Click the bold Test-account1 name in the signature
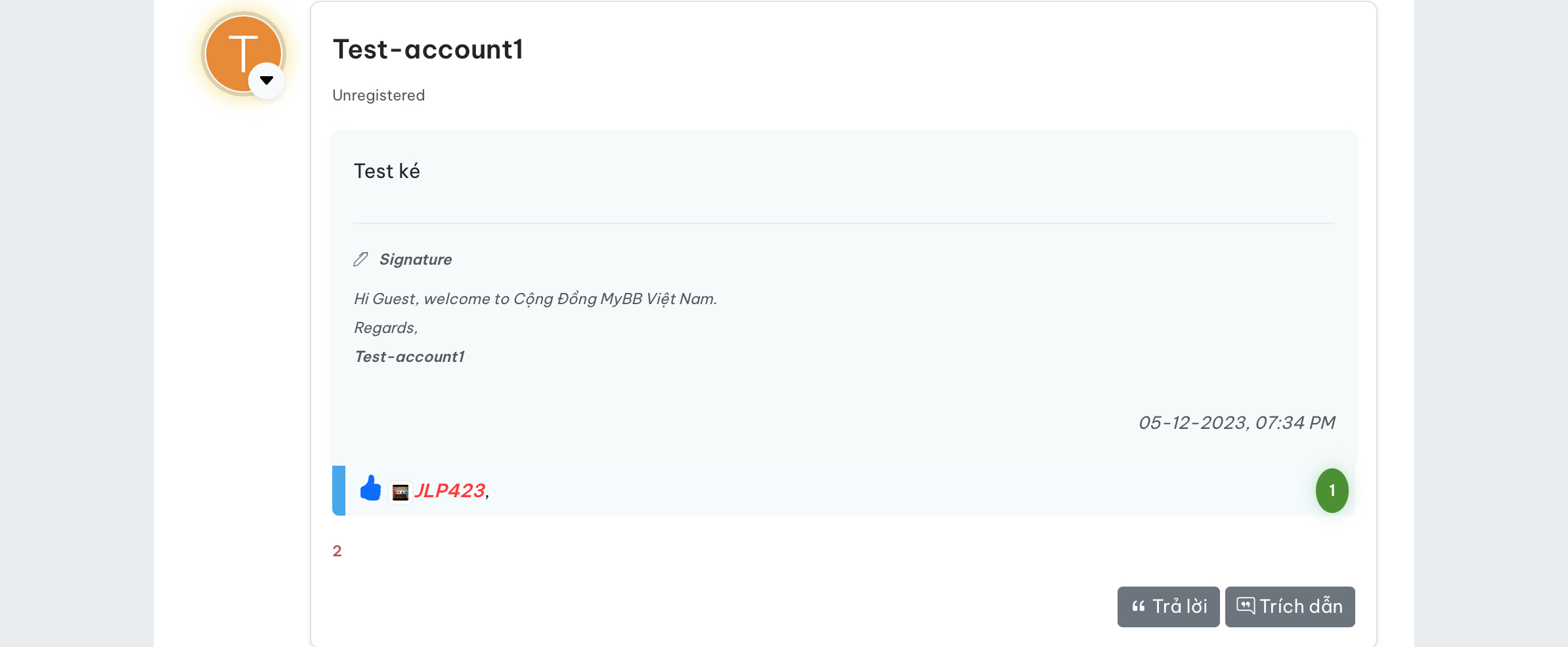Screen dimensions: 1568x647 click(409, 357)
